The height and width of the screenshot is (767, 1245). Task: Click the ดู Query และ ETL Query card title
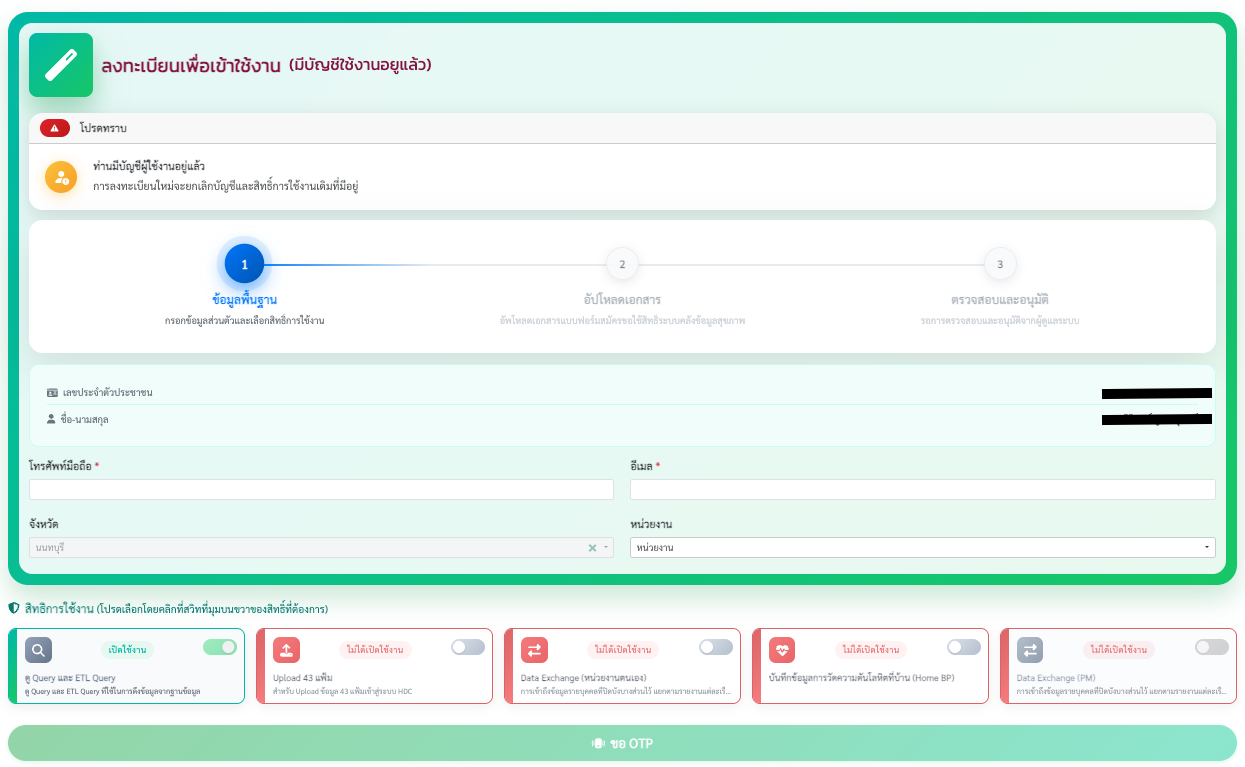(70, 678)
